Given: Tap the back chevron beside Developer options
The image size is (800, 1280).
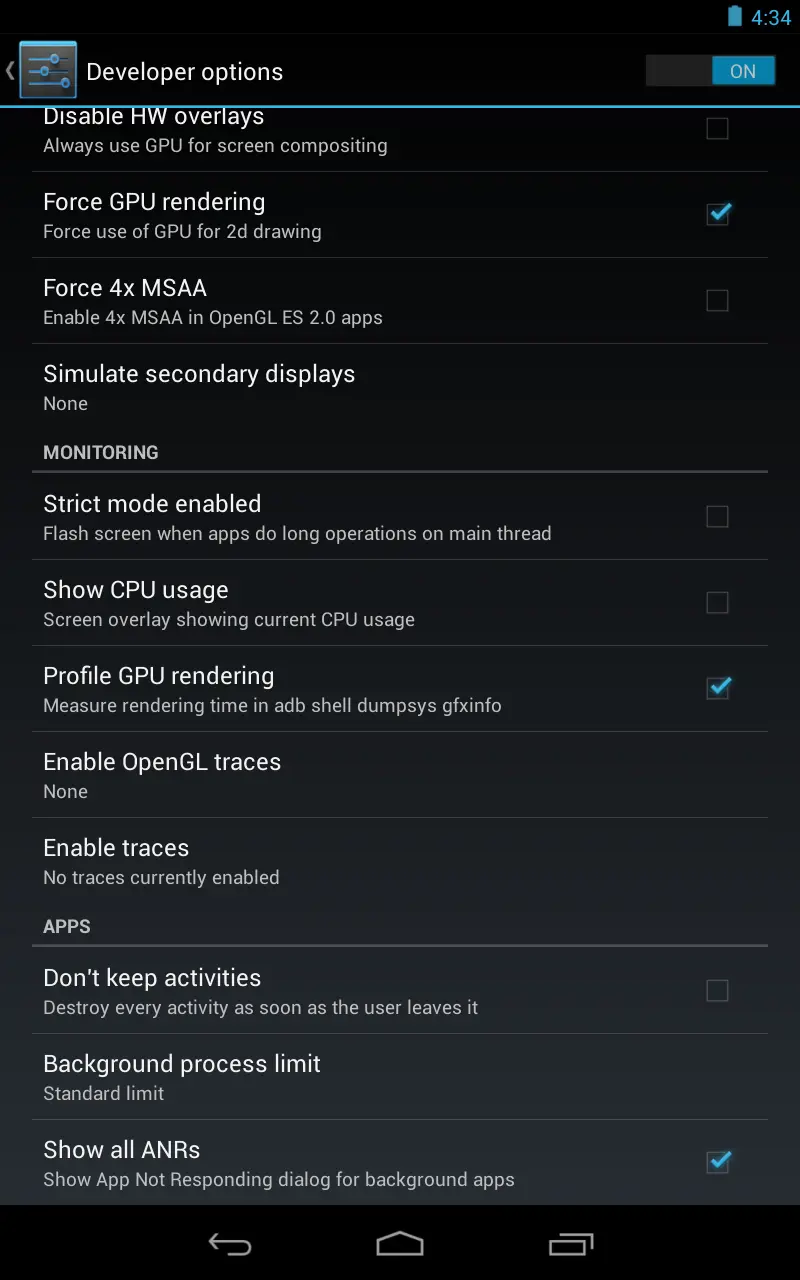Looking at the screenshot, I should pyautogui.click(x=10, y=71).
